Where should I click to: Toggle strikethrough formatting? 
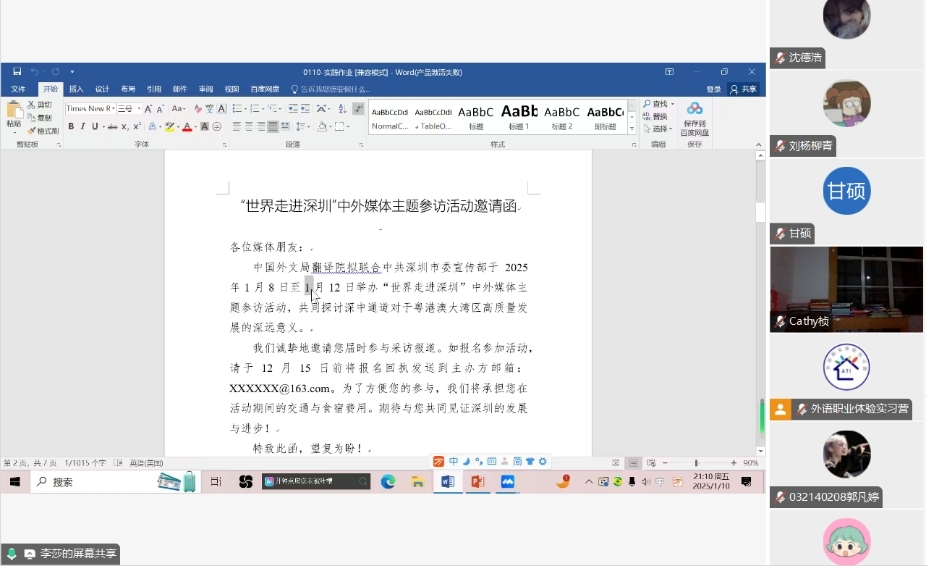[x=112, y=127]
